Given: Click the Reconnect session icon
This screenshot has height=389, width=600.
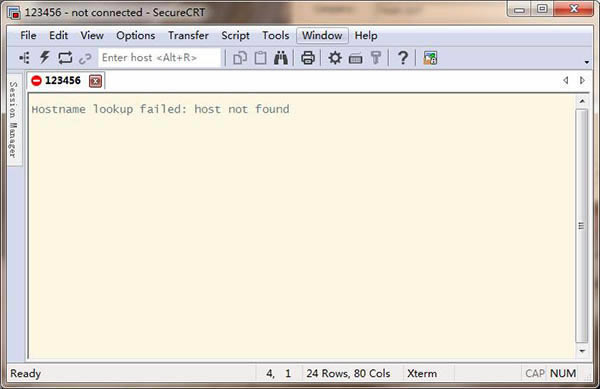Looking at the screenshot, I should (65, 58).
